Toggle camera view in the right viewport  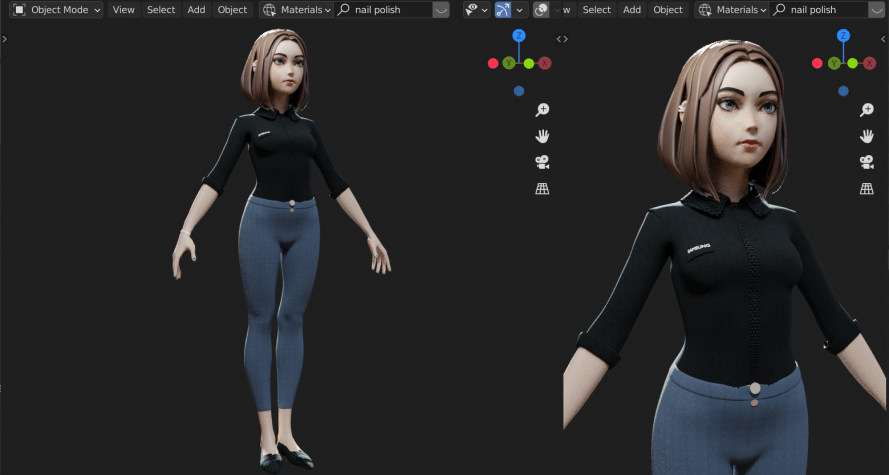pos(867,162)
